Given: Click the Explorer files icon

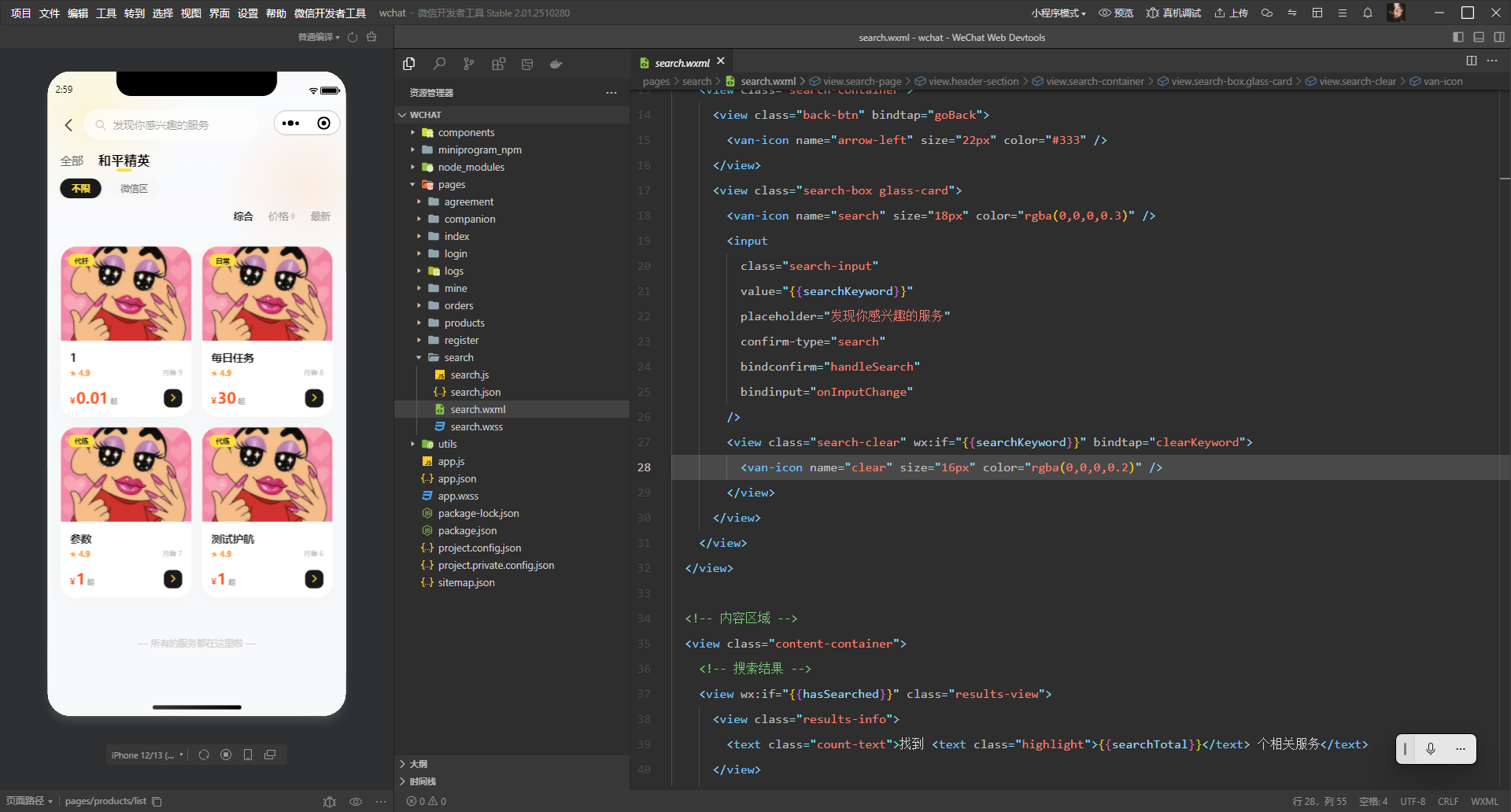Looking at the screenshot, I should (409, 64).
